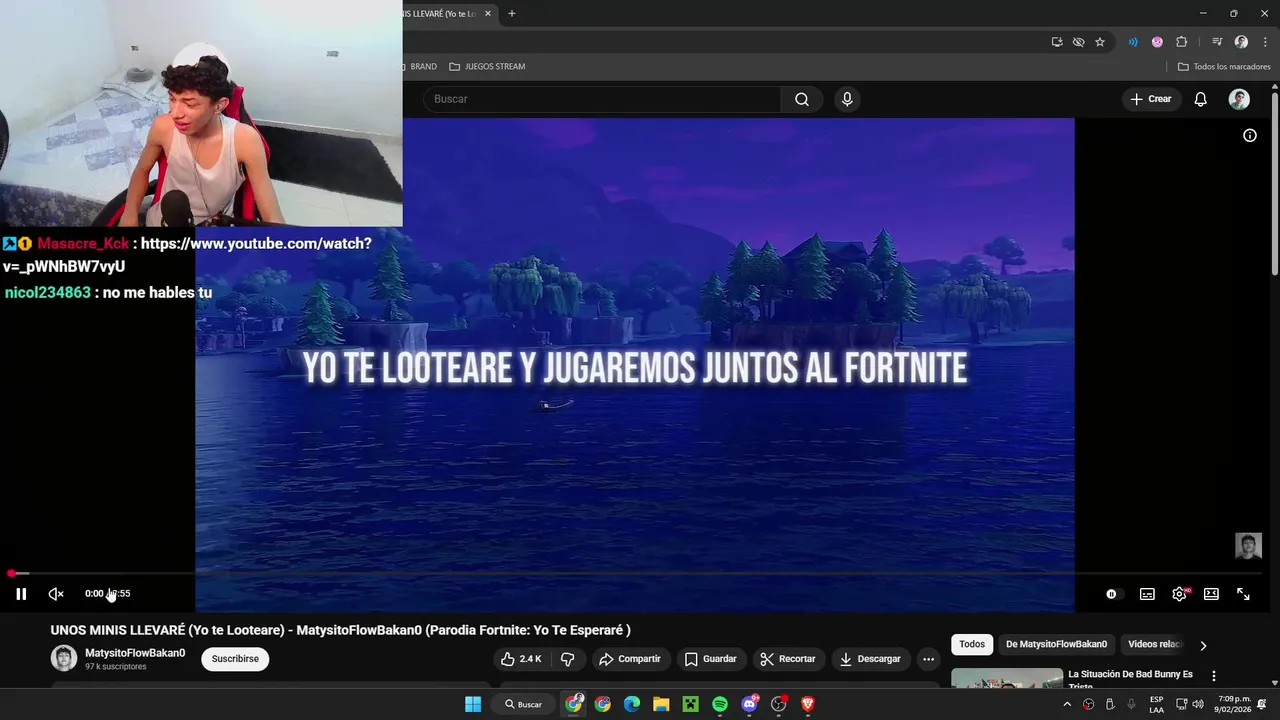This screenshot has width=1280, height=720.
Task: Open the media controls icon in the toolbar
Action: pyautogui.click(x=1217, y=42)
